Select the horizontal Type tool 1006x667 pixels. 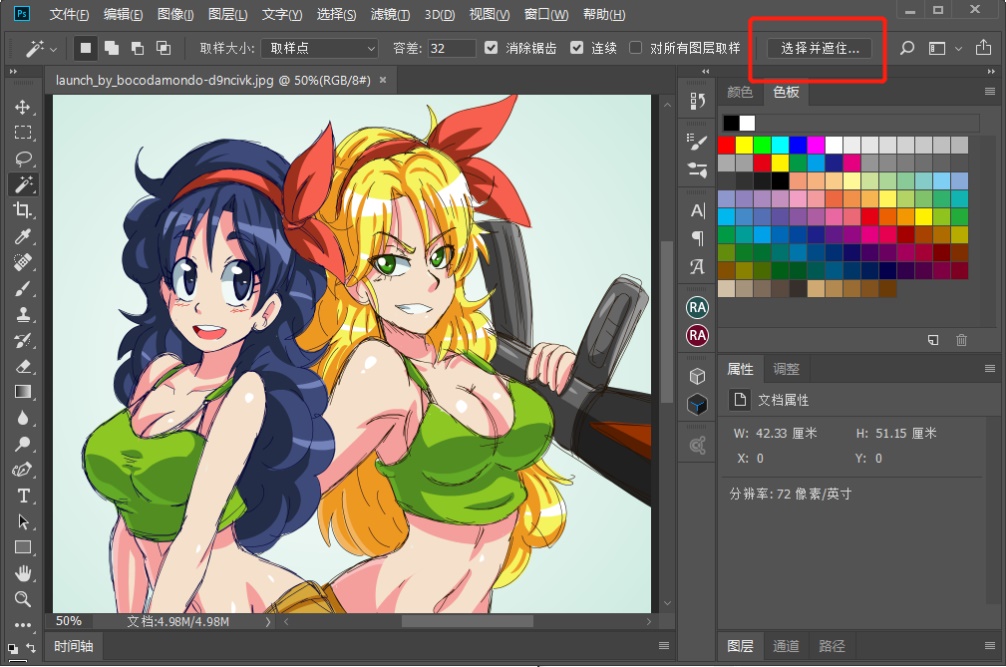click(x=22, y=495)
